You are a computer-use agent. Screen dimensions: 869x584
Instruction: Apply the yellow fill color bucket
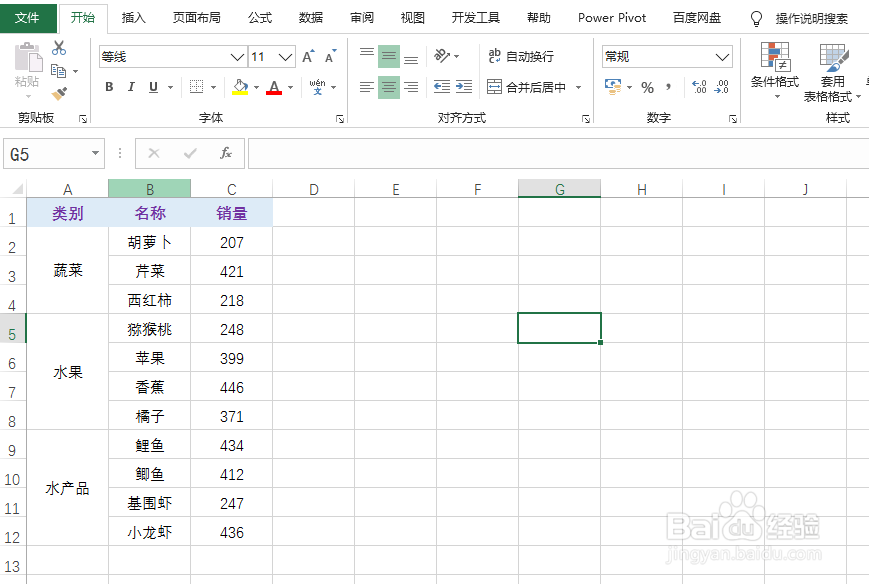[240, 87]
